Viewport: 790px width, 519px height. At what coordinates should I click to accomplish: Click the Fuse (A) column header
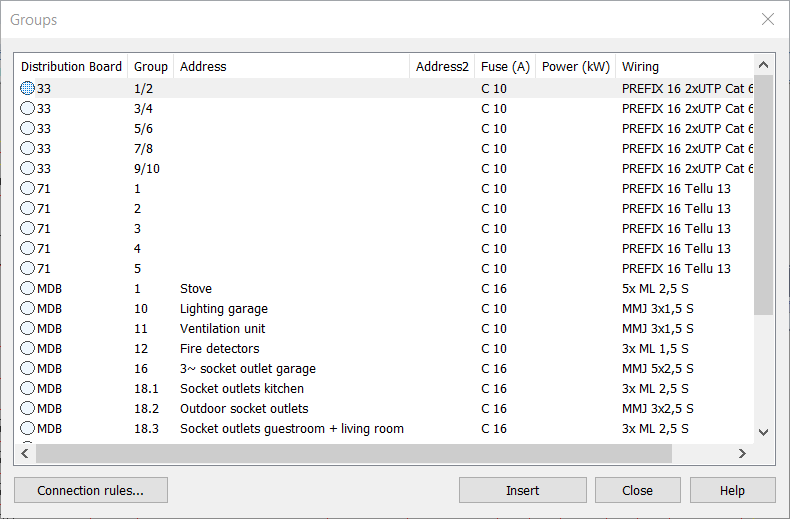pos(505,67)
